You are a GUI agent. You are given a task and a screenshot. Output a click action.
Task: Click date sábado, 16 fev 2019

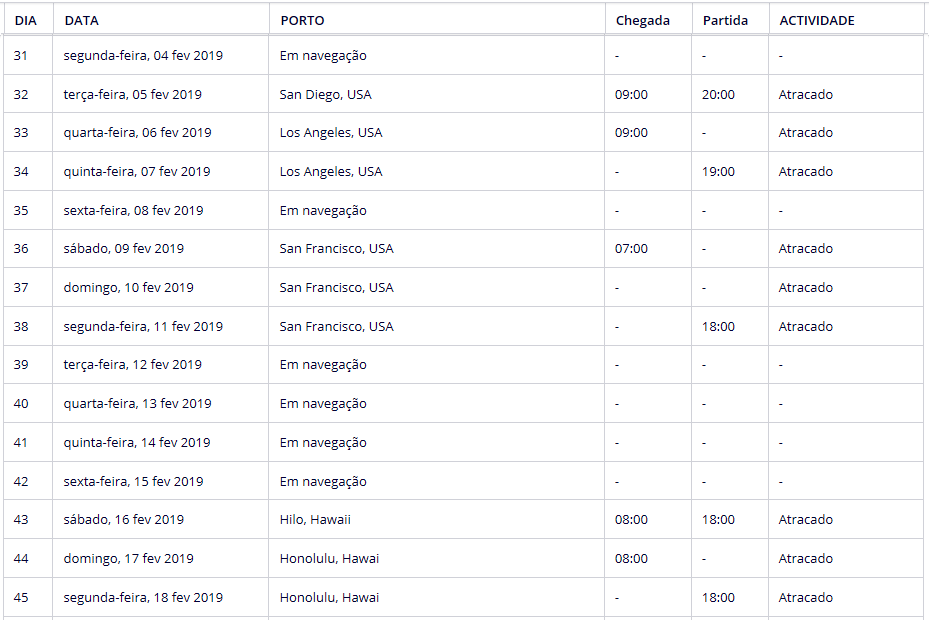123,520
